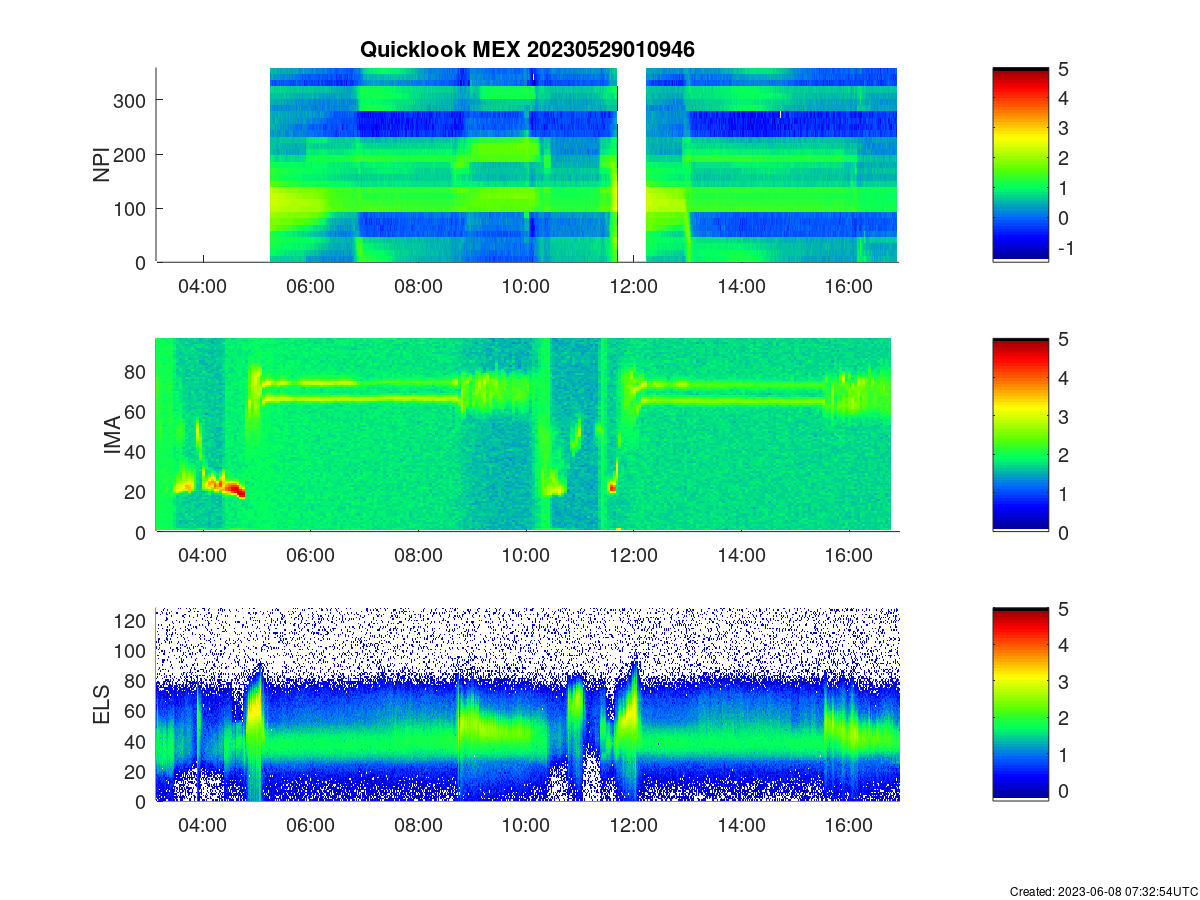Click "04:00" on the ELS time axis
The height and width of the screenshot is (900, 1200).
pos(202,825)
